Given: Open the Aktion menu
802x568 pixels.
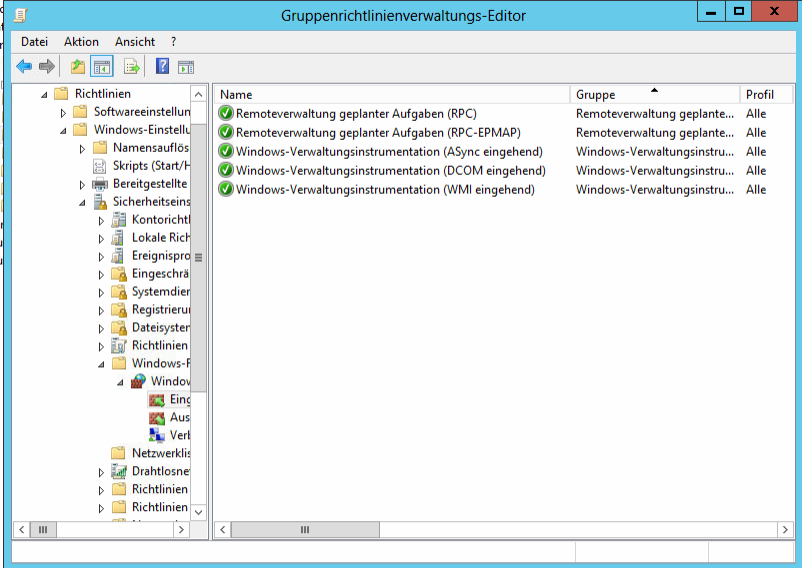Looking at the screenshot, I should [81, 42].
